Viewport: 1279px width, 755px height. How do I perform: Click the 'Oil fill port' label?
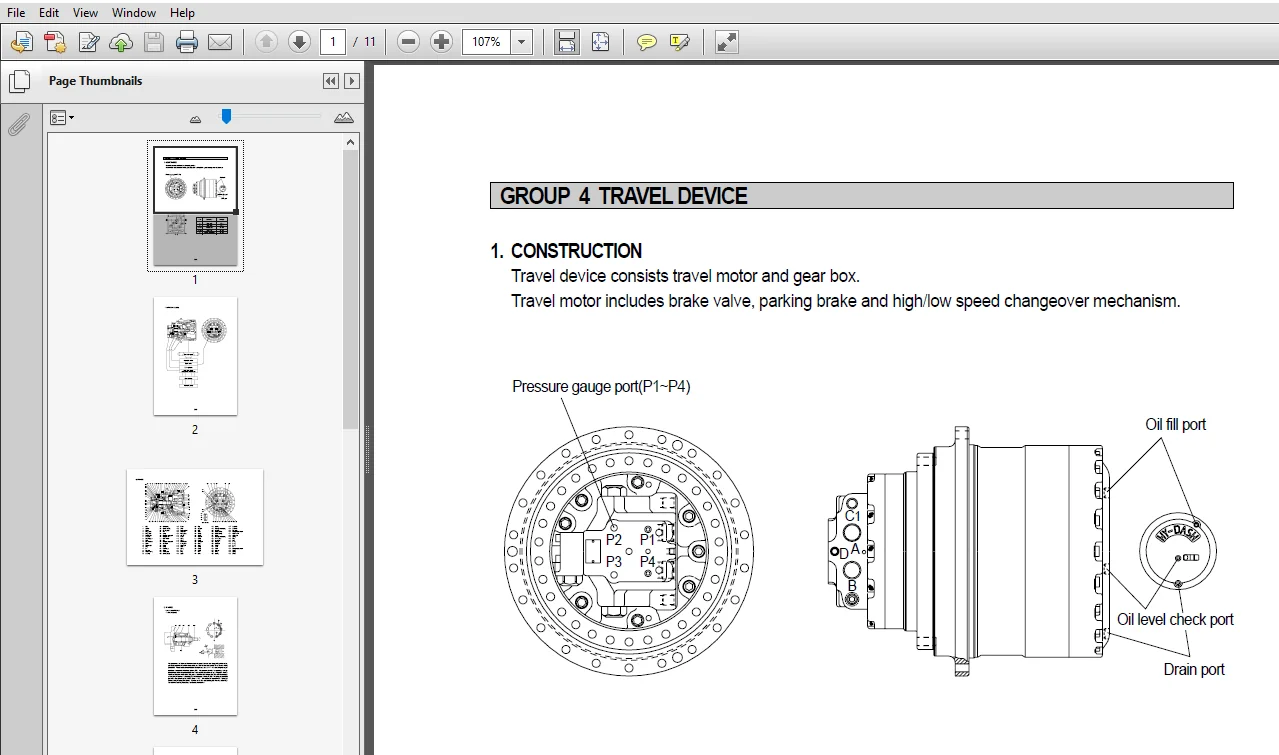(1176, 424)
